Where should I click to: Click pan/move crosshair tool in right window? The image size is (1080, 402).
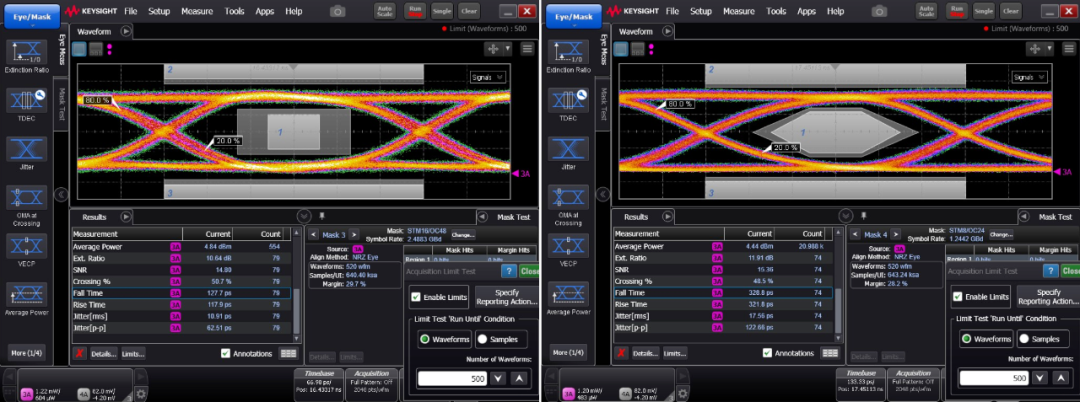1034,48
